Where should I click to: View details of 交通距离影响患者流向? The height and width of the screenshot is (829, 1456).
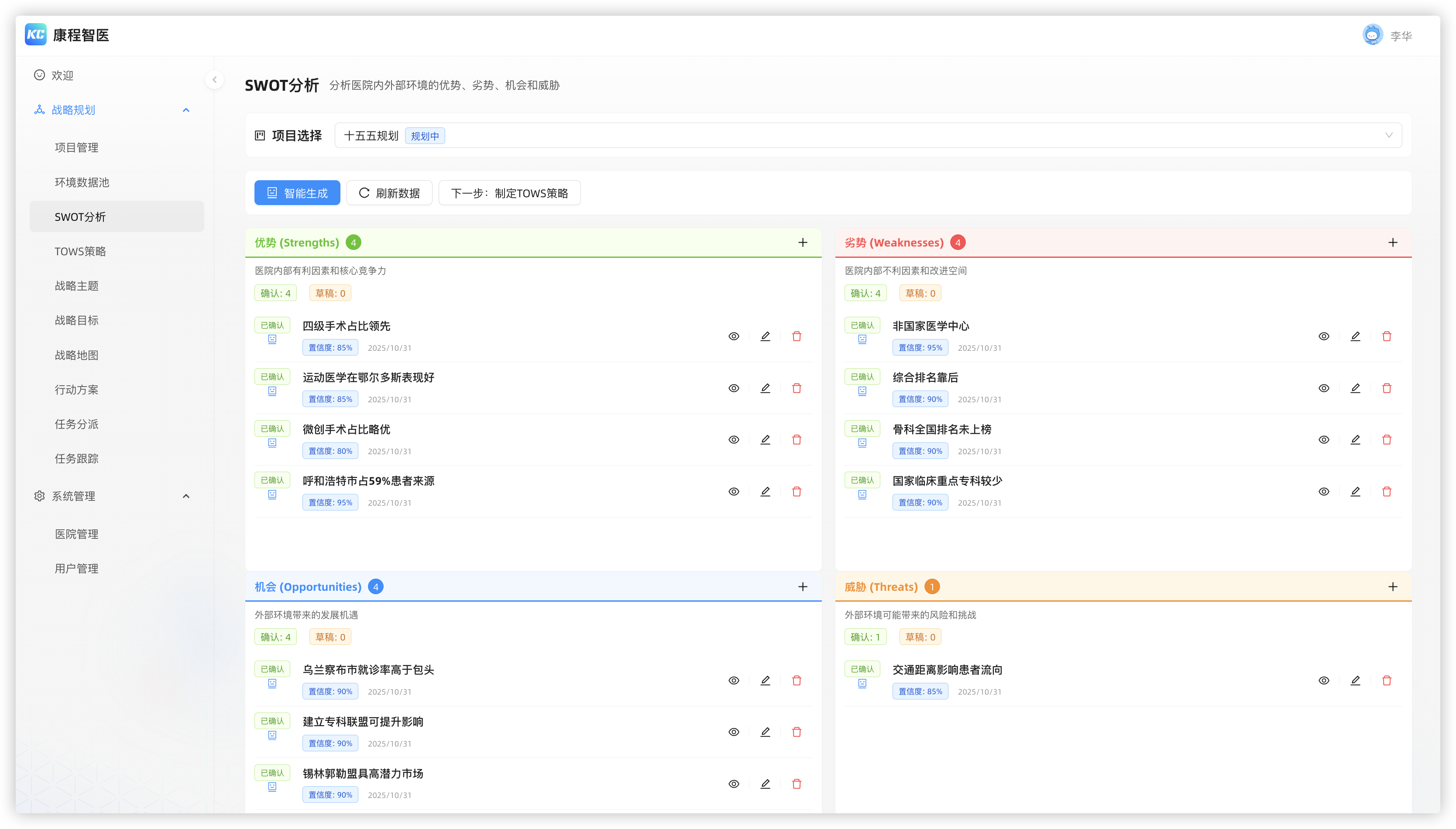(x=1324, y=680)
